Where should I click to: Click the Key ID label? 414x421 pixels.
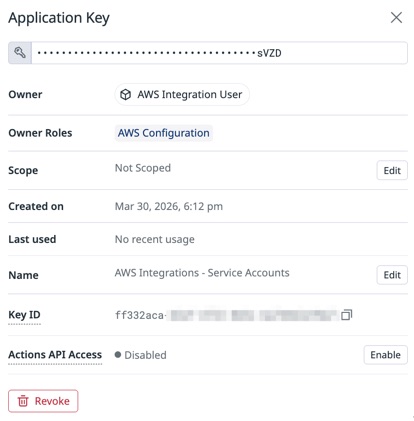[24, 315]
